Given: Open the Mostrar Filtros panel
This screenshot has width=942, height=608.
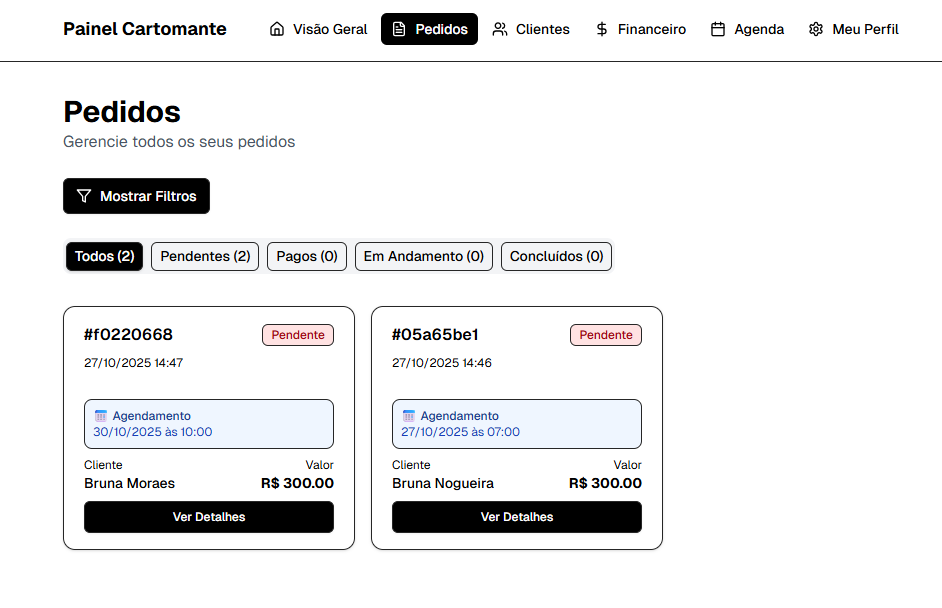Looking at the screenshot, I should coord(136,196).
